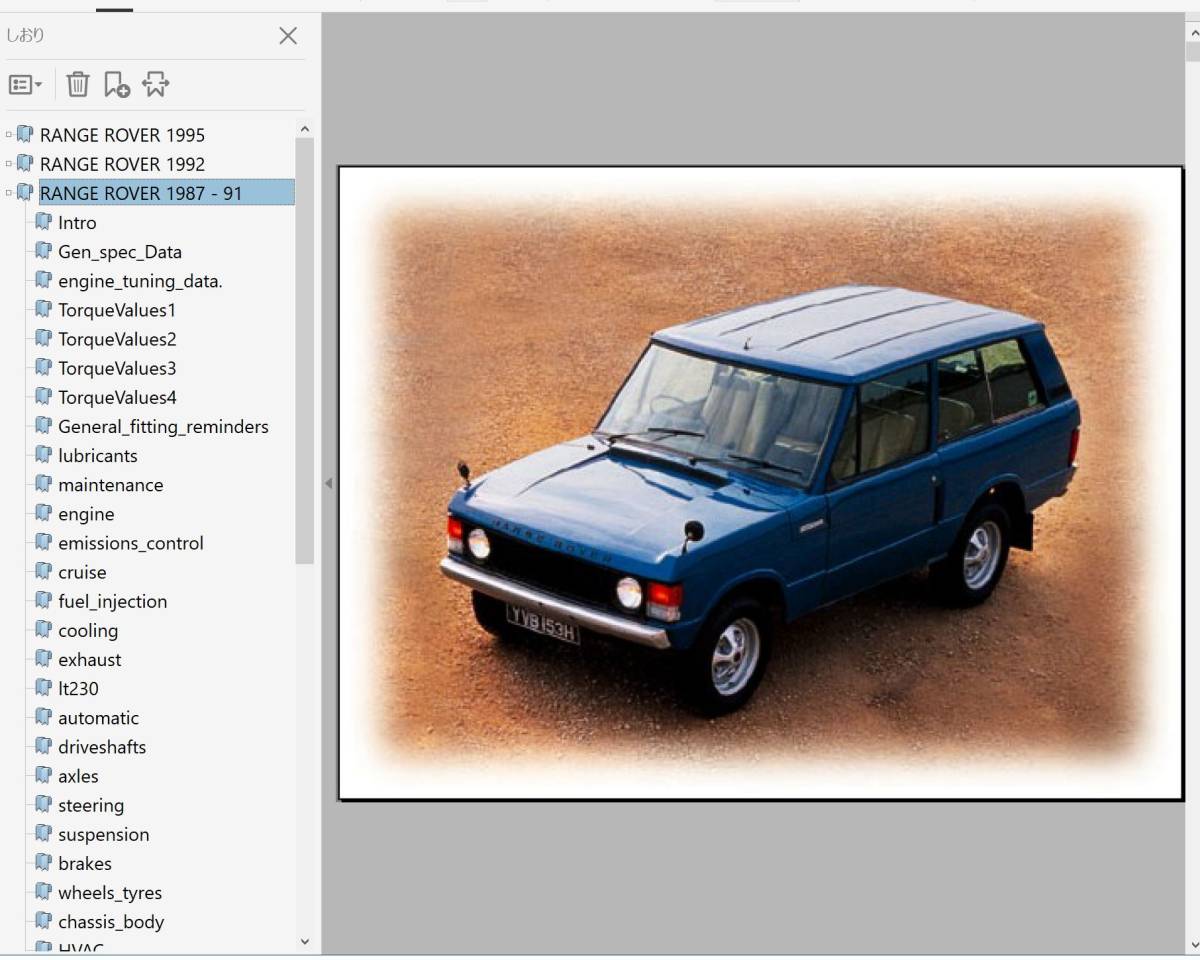The height and width of the screenshot is (960, 1200).
Task: Open the TorqueValues4 bookmark
Action: point(117,397)
